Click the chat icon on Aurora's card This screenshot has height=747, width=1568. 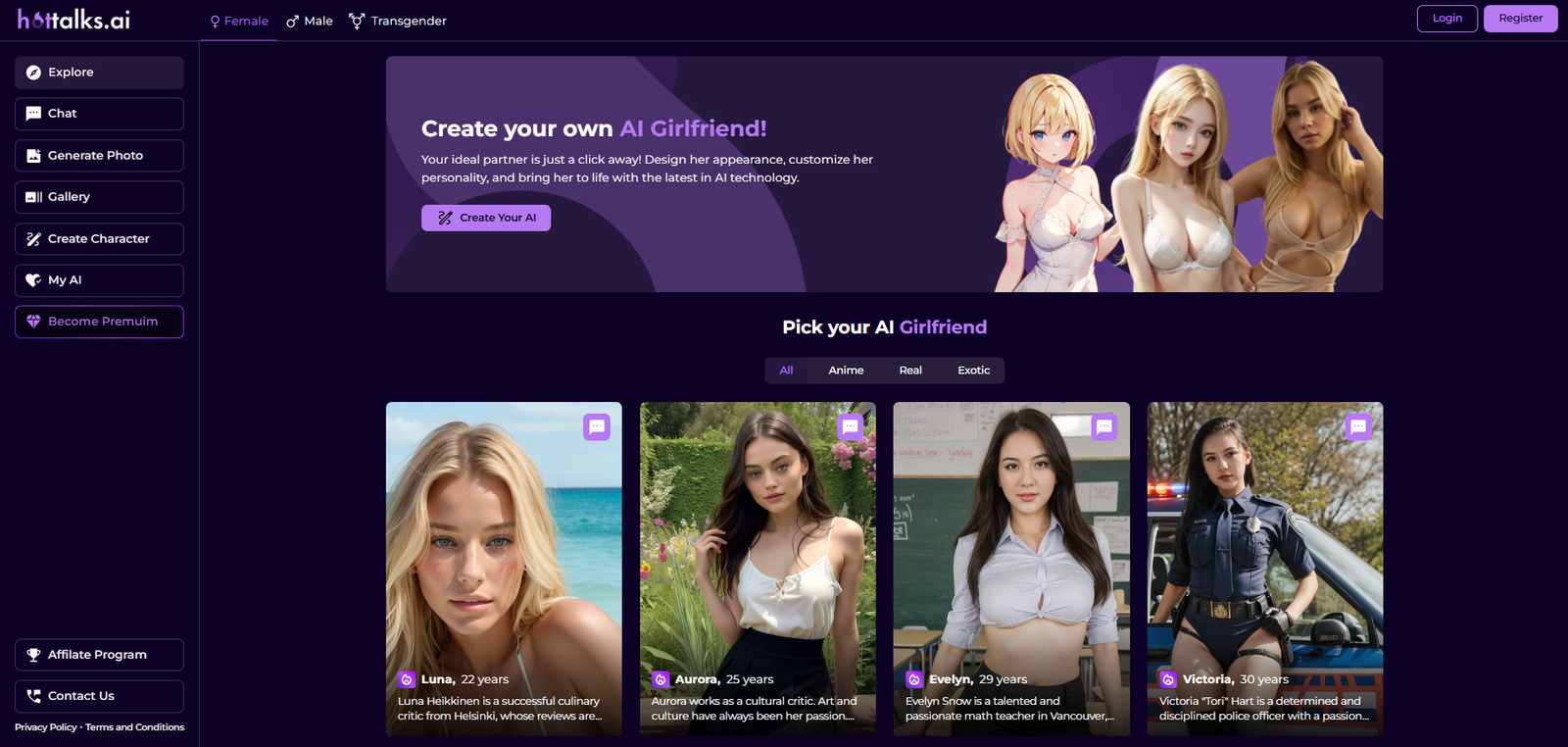click(x=851, y=427)
